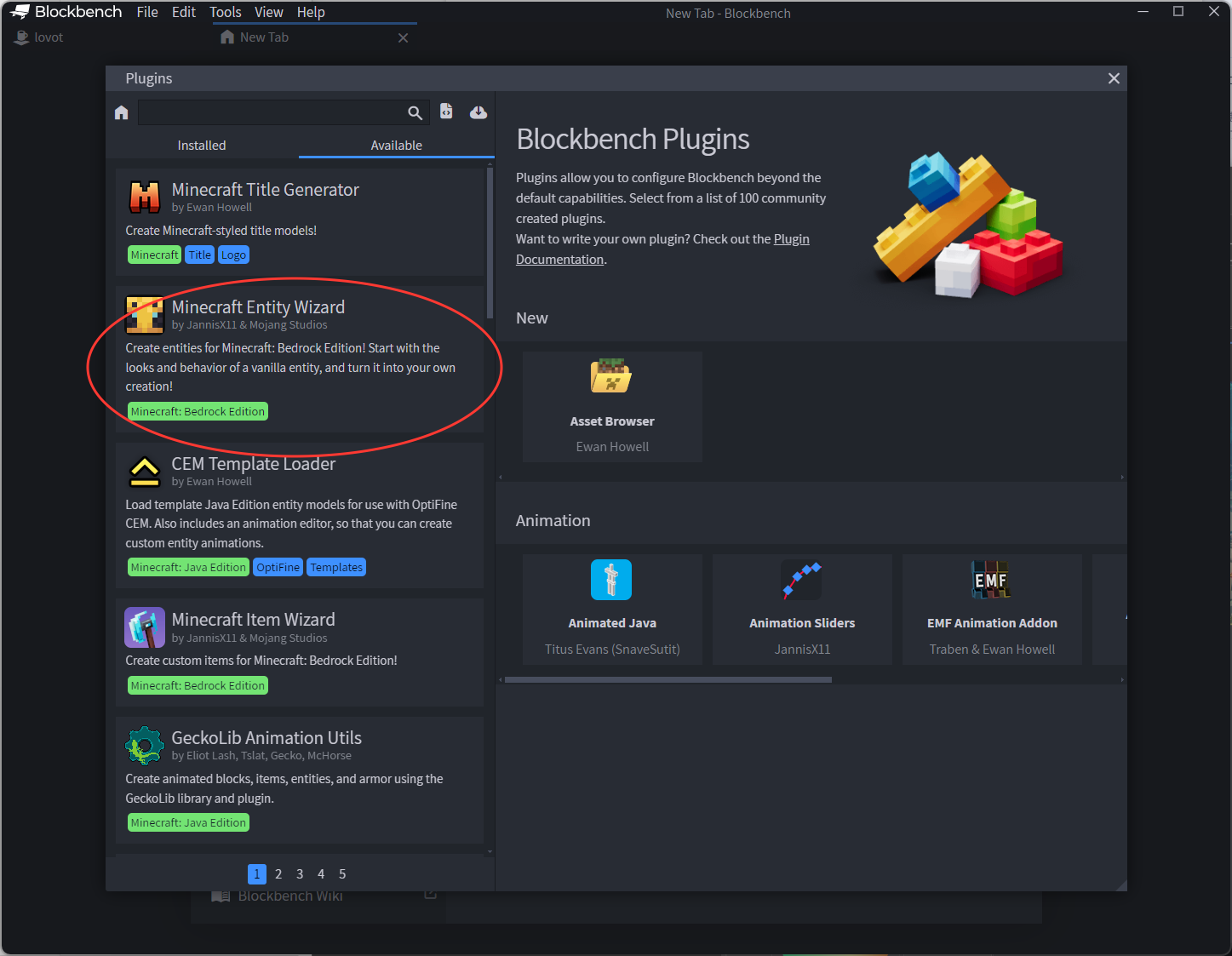Close the Plugins dialog
Screen dimensions: 1232x956
(1114, 78)
